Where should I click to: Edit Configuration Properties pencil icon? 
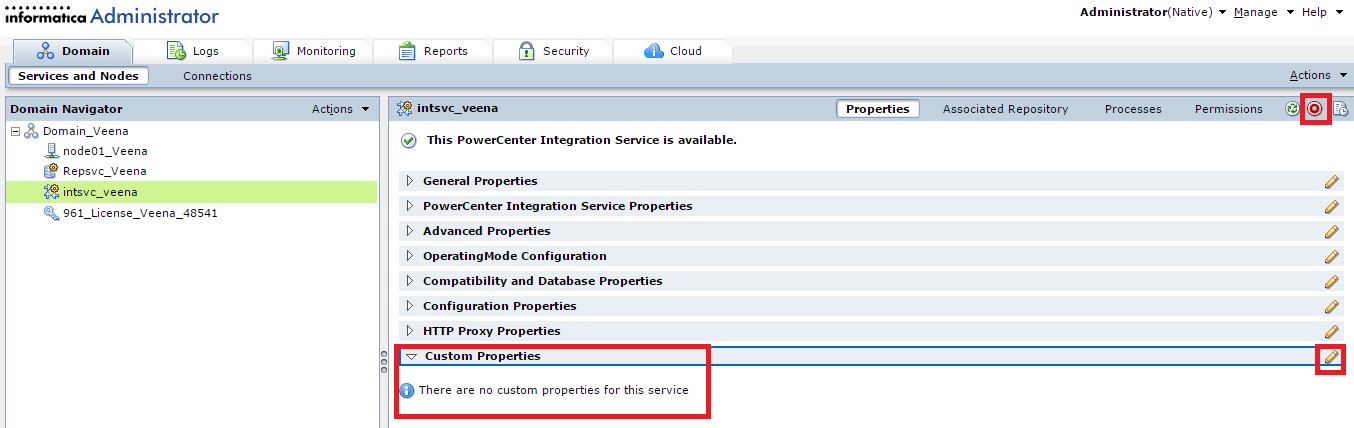click(x=1331, y=306)
